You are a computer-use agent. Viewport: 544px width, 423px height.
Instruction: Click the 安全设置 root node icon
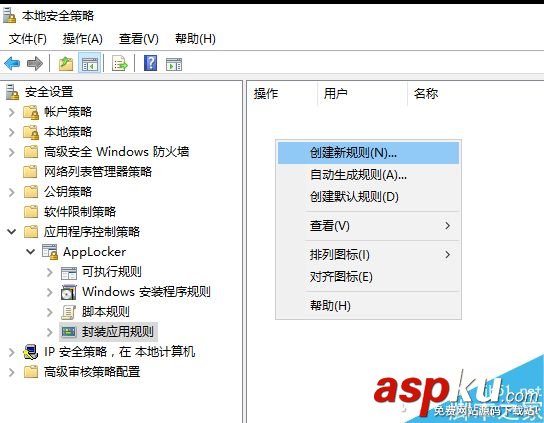12,92
